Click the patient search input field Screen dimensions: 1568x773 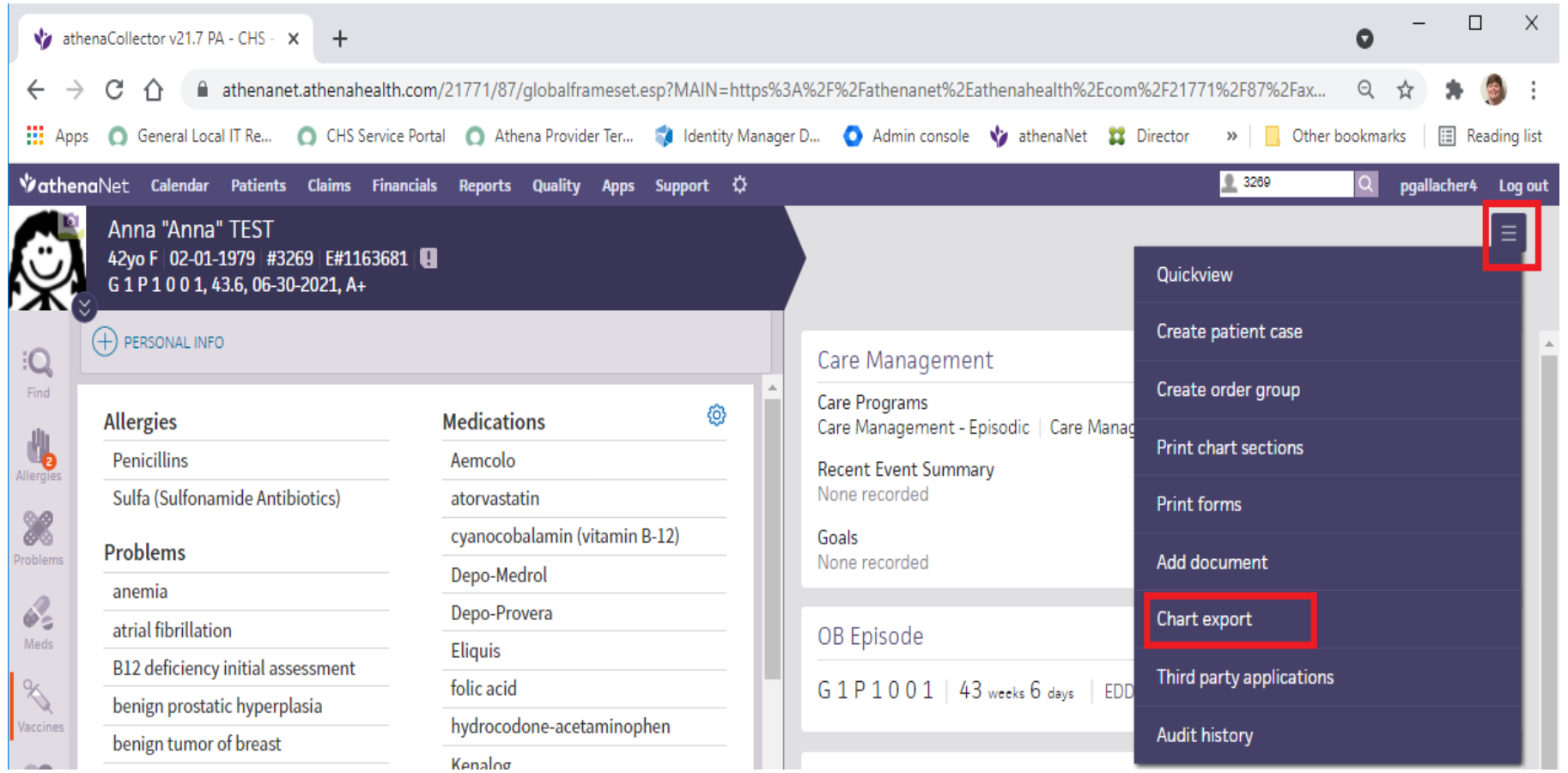1286,183
